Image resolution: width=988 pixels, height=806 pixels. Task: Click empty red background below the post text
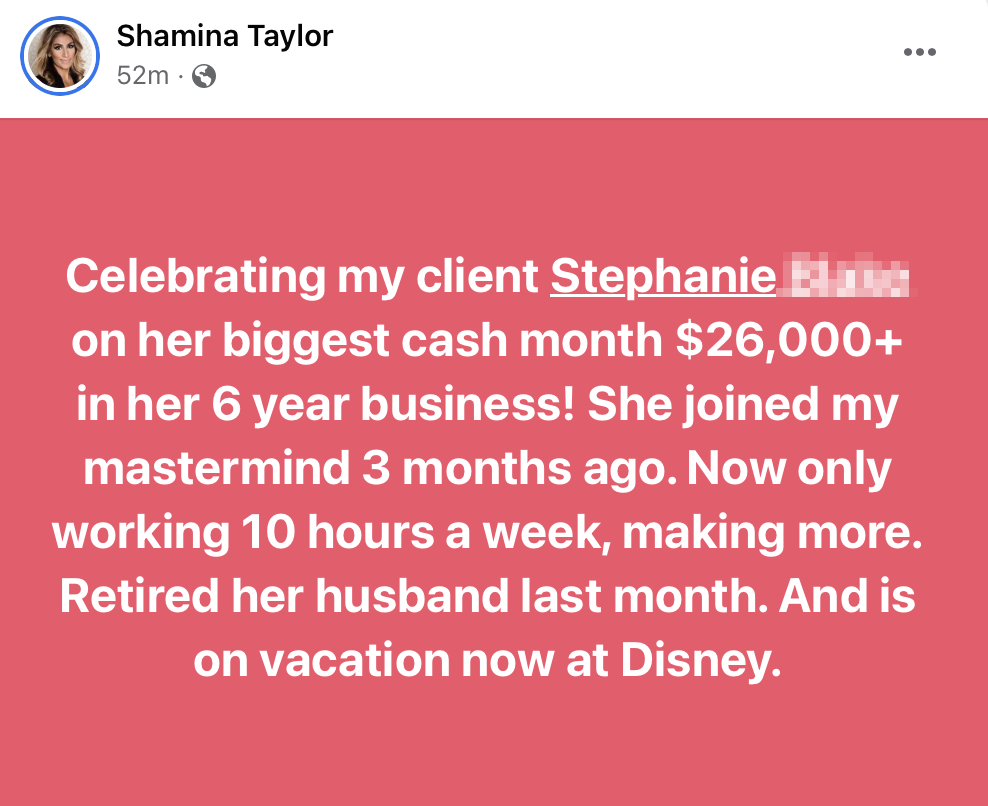[494, 750]
